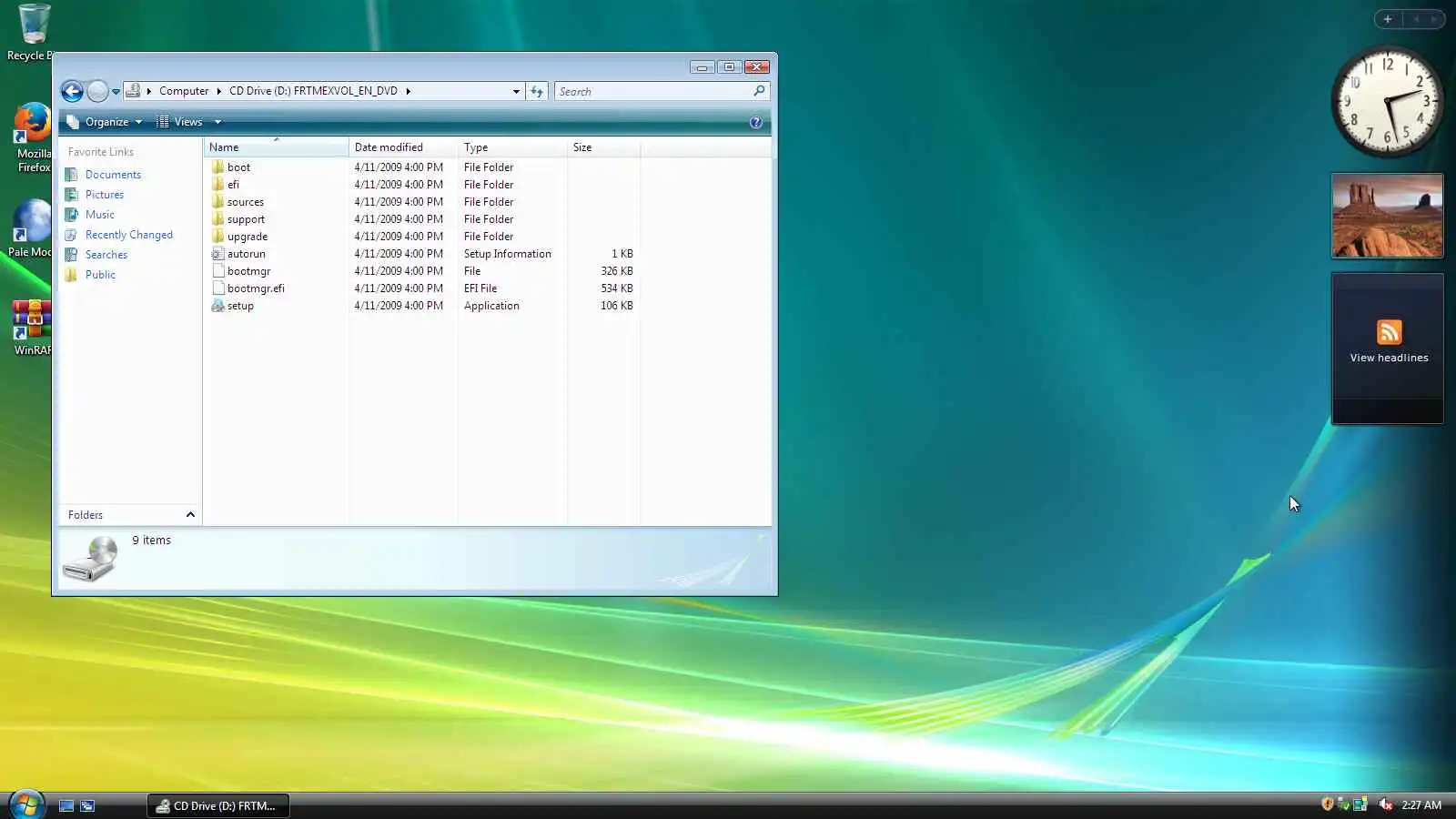Sort files by Size column
Viewport: 1456px width, 819px height.
603,147
